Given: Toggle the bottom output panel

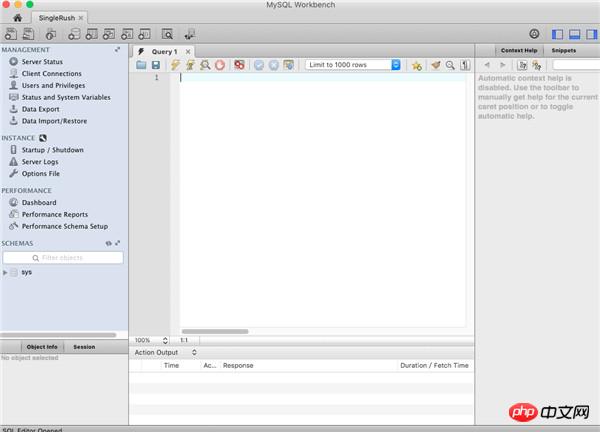Looking at the screenshot, I should [x=574, y=34].
